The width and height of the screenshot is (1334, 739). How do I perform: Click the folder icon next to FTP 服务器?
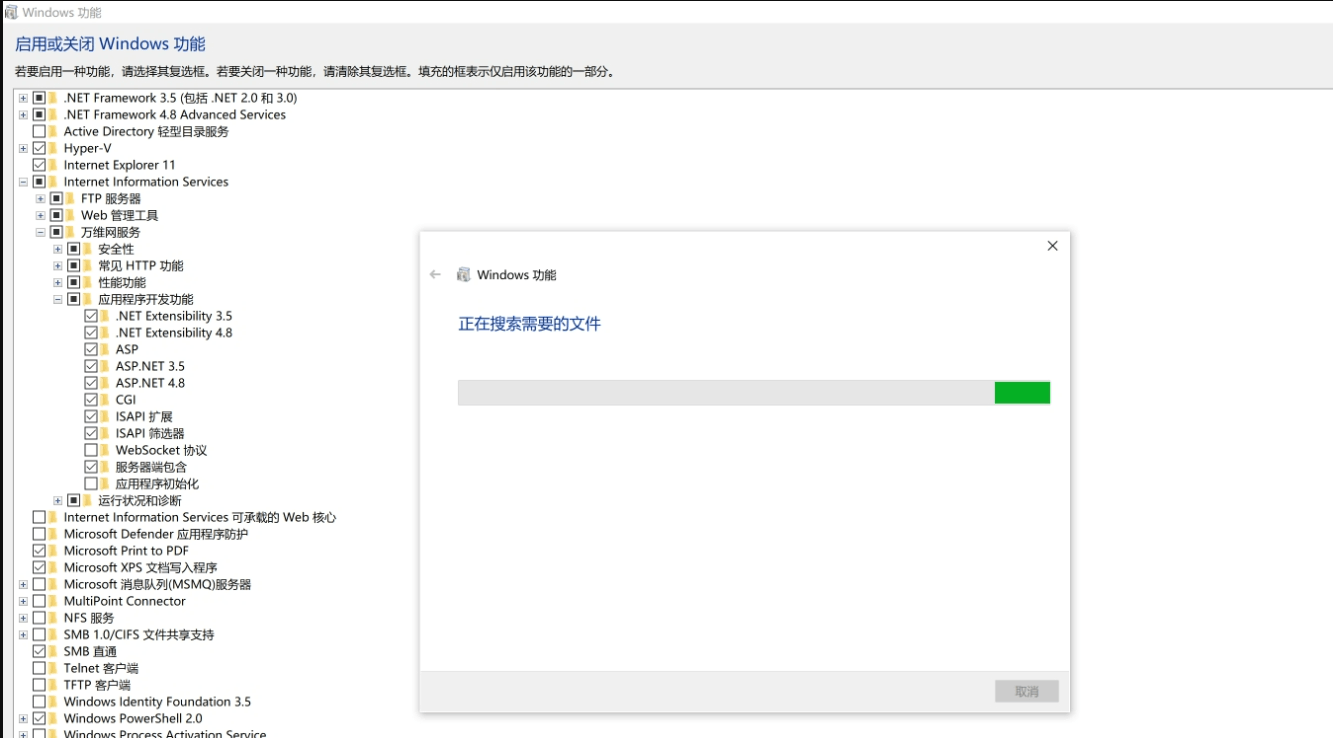tap(72, 198)
